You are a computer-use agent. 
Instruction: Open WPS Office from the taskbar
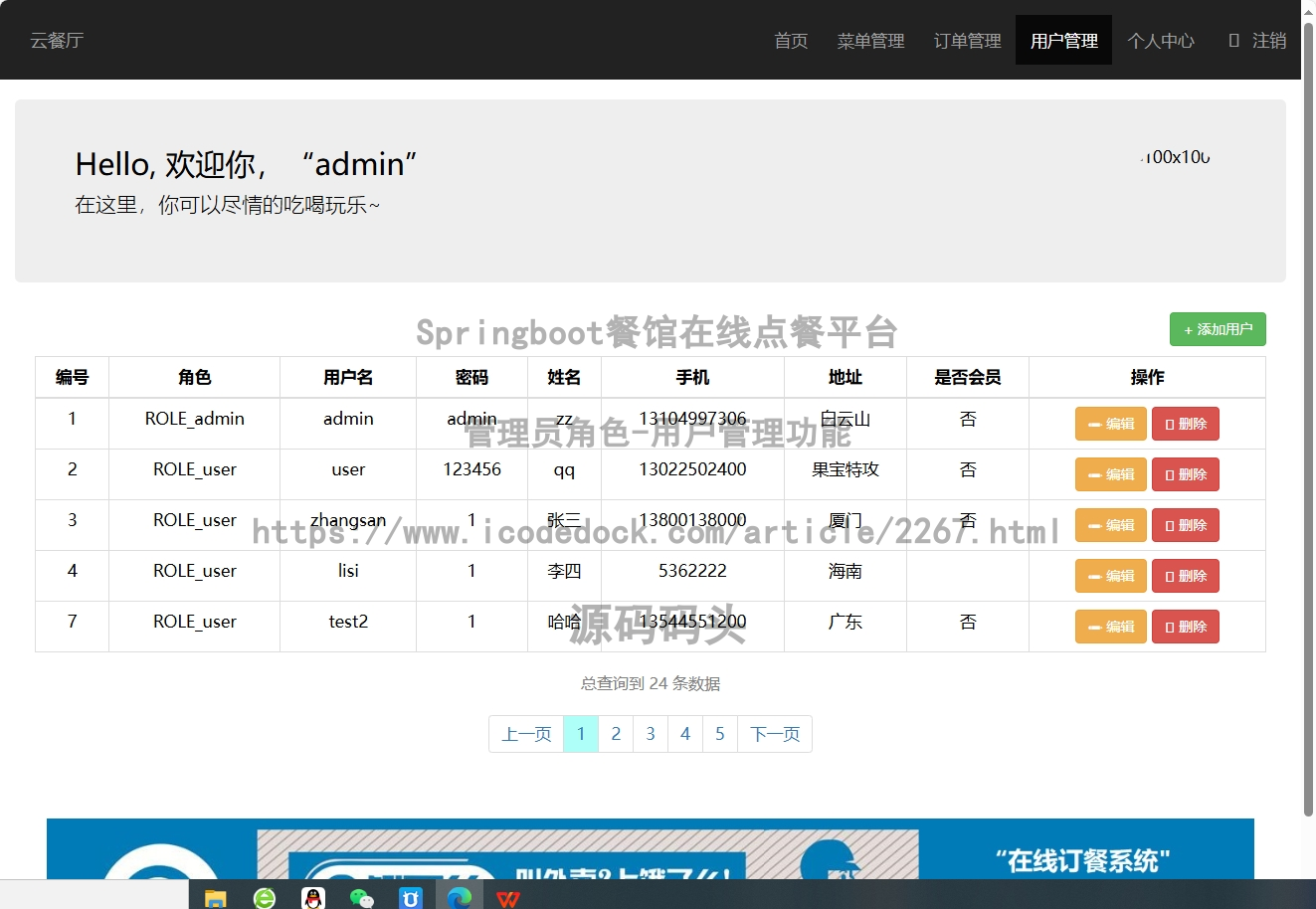[x=508, y=898]
